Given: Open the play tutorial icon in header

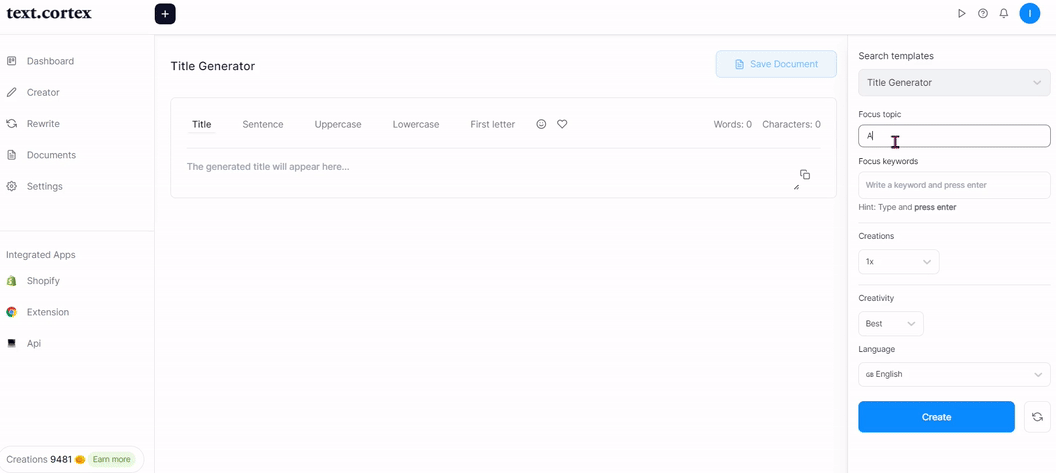Looking at the screenshot, I should pyautogui.click(x=962, y=13).
